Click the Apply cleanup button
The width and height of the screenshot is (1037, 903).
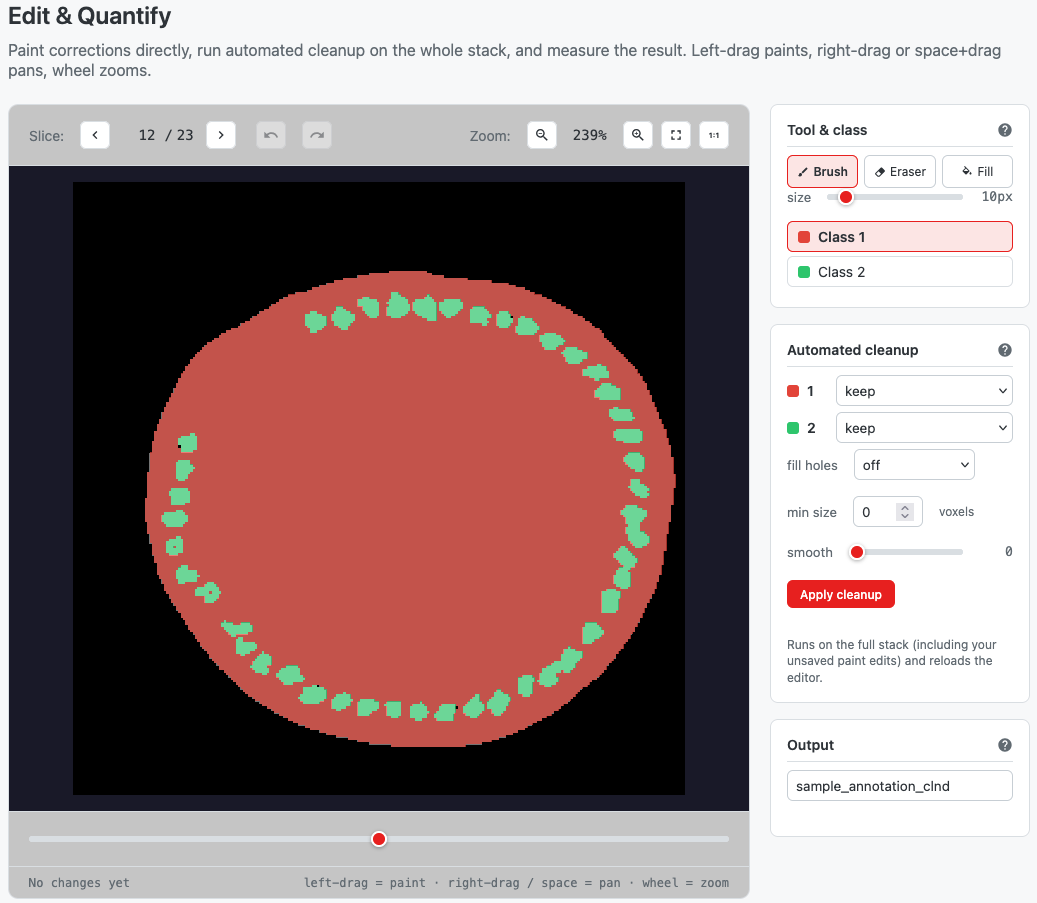click(x=841, y=594)
